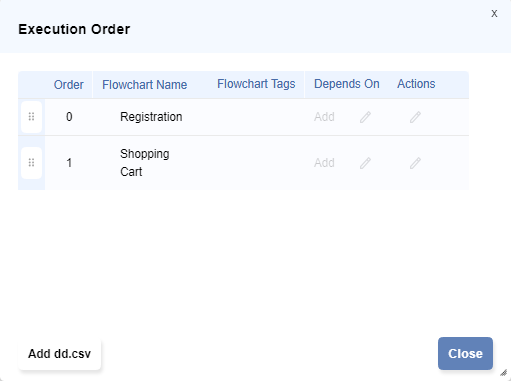Viewport: 511px width, 381px height.
Task: Click the Depends On column header
Action: 347,84
